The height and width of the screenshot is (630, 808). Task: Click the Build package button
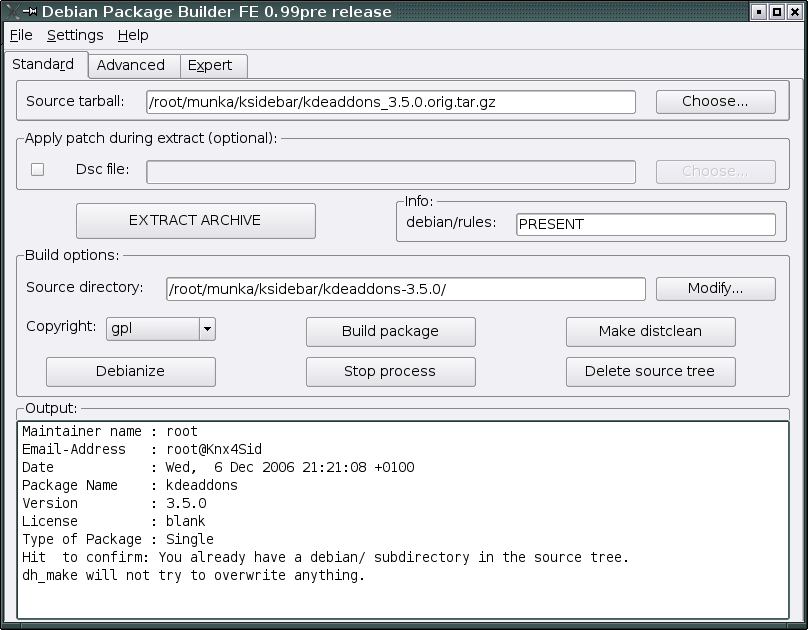(390, 331)
